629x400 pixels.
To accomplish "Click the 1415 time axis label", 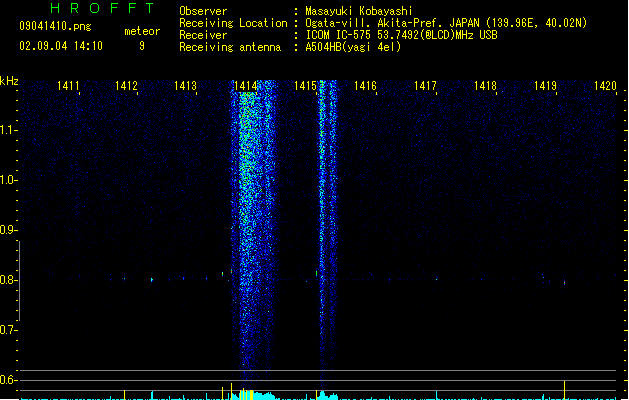I will (305, 86).
